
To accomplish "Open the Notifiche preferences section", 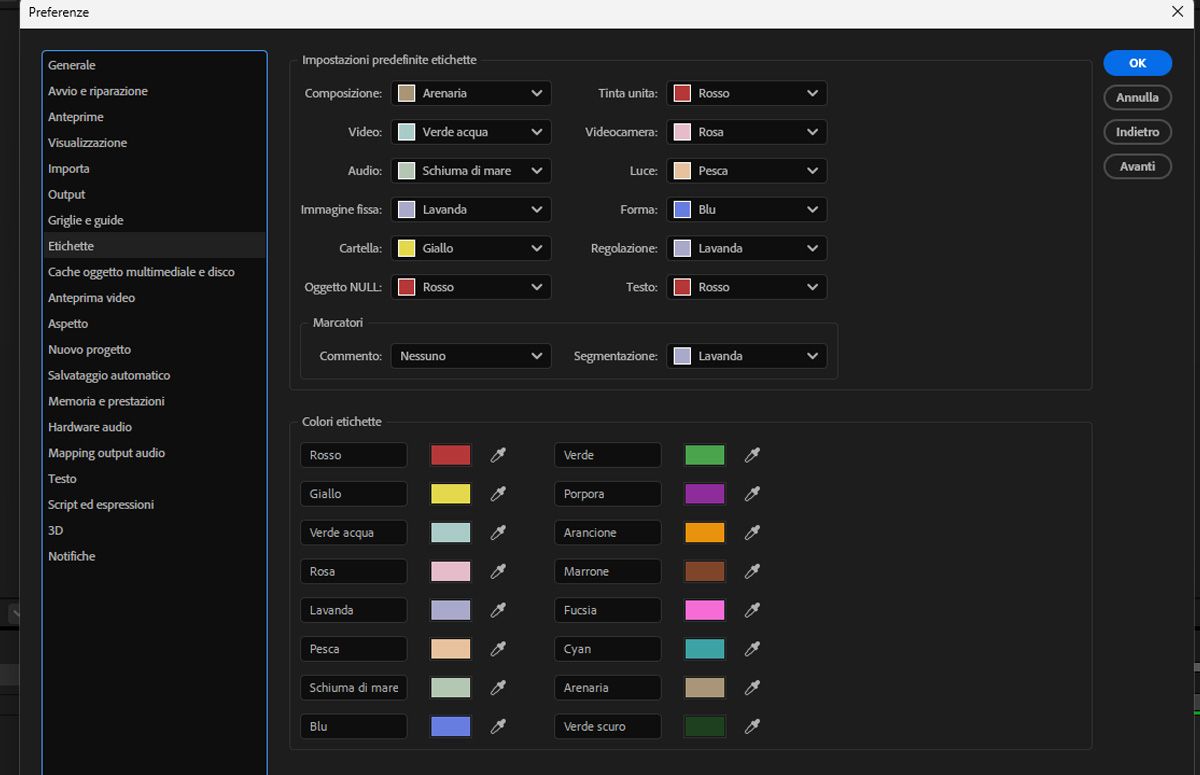I will click(x=155, y=556).
